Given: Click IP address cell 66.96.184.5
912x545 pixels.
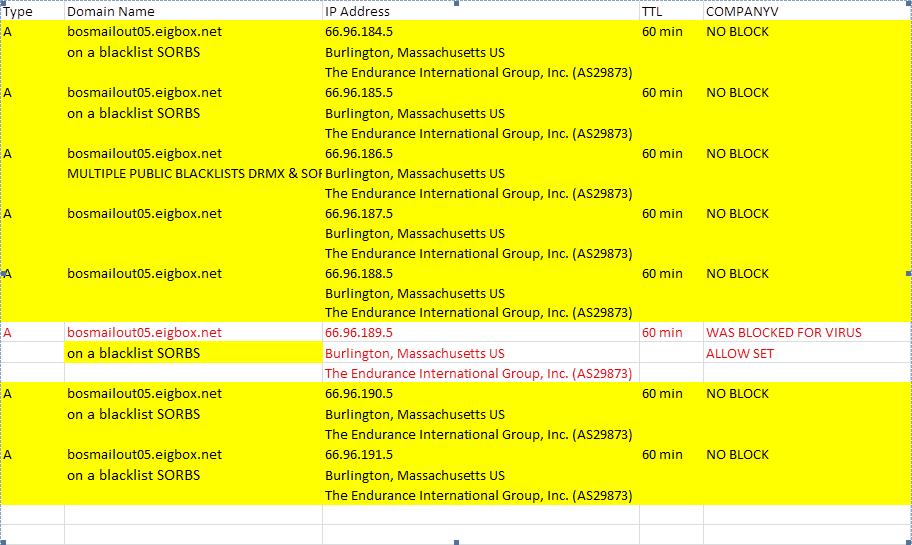Looking at the screenshot, I should pos(480,31).
